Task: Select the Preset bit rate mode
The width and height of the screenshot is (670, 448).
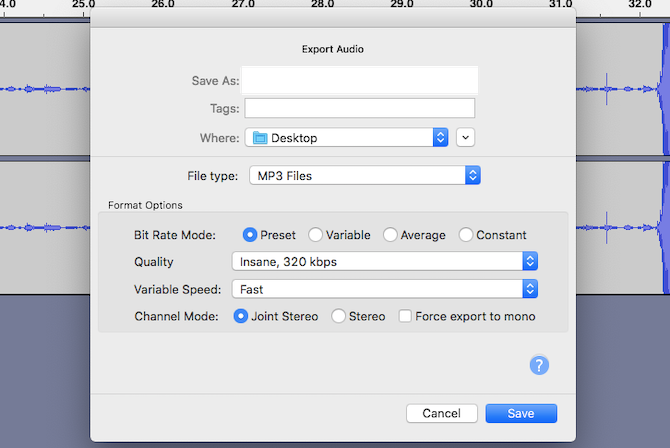Action: 251,235
